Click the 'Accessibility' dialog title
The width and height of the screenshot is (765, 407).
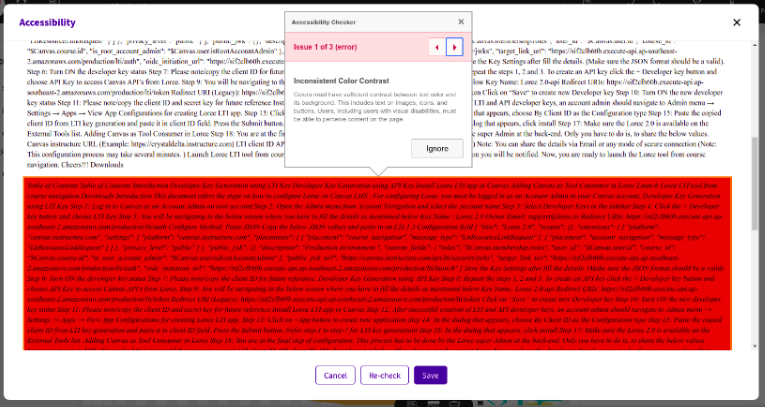click(x=47, y=22)
